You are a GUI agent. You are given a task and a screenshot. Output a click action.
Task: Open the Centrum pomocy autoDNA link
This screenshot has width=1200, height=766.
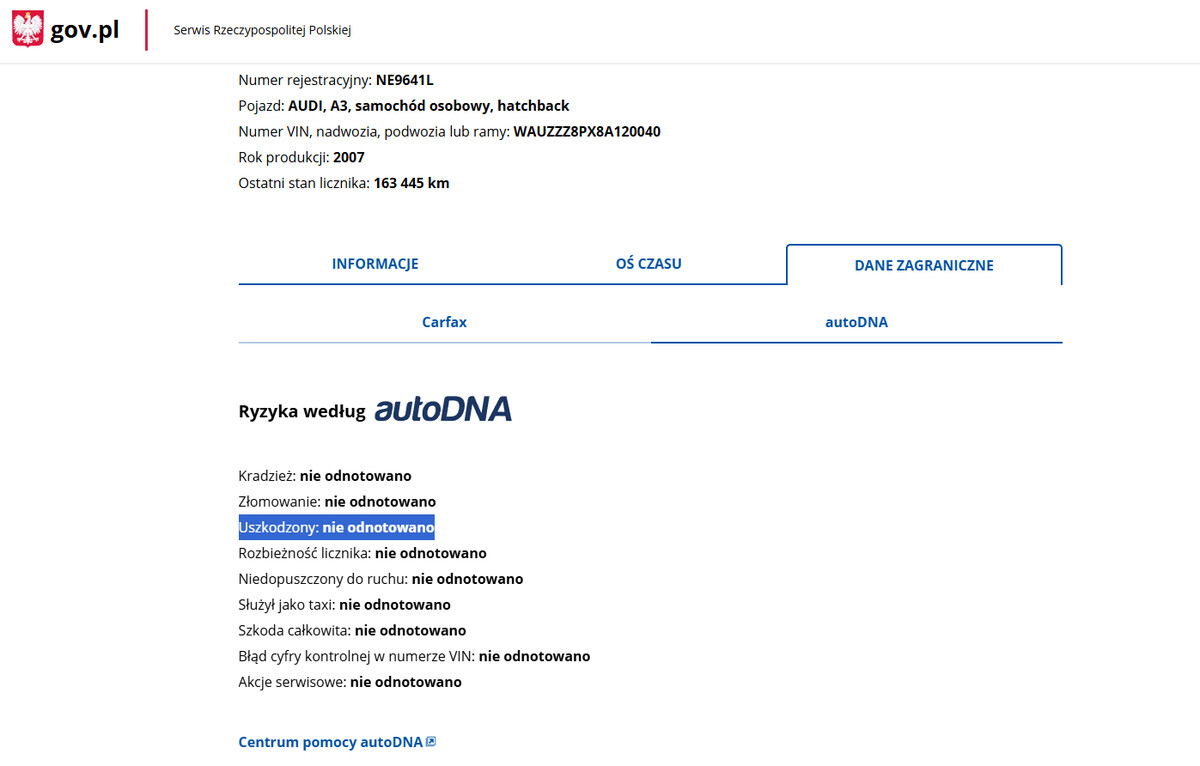[x=330, y=742]
